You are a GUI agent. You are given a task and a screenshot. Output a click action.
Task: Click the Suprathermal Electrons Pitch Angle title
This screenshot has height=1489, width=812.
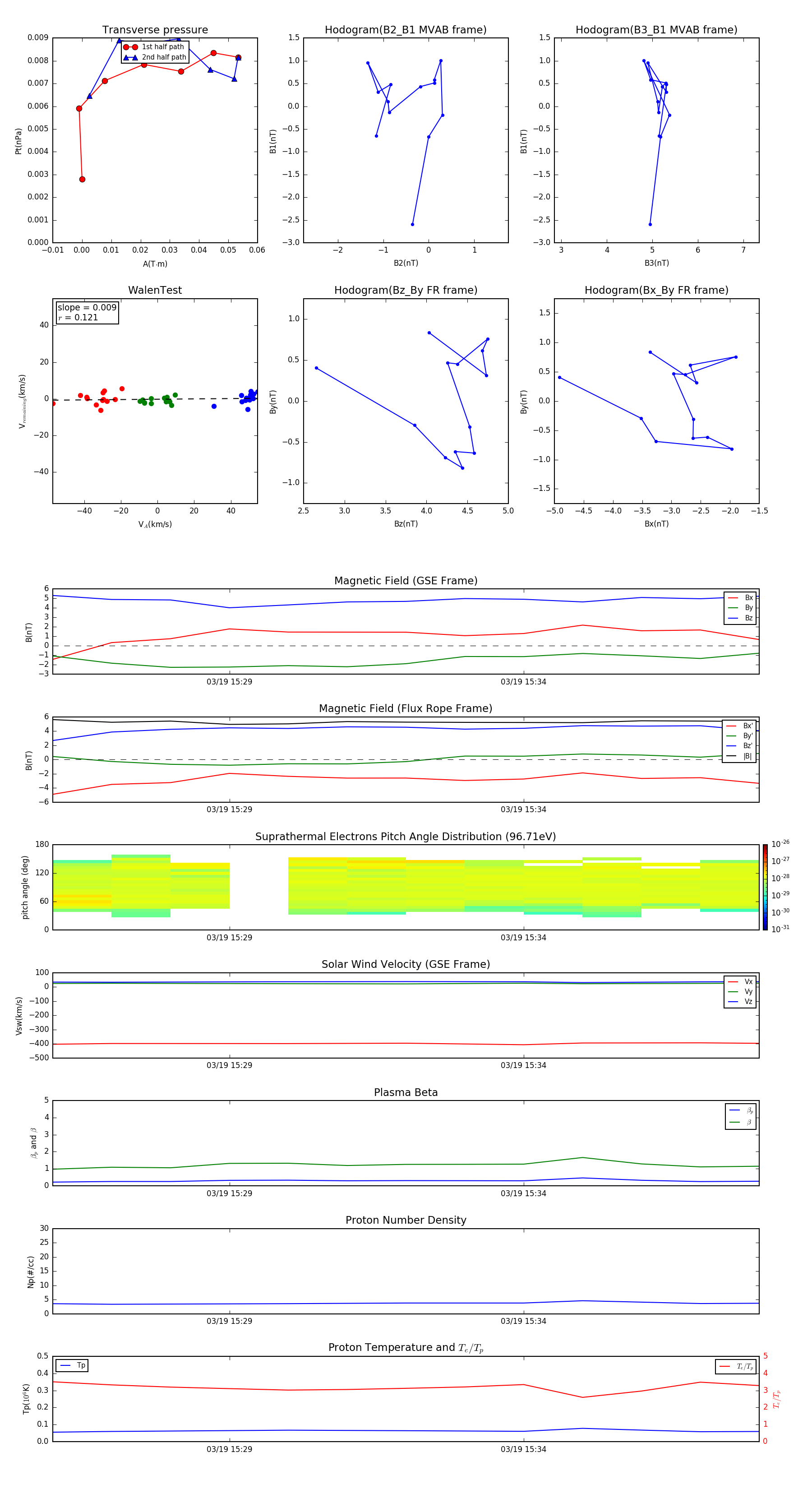[x=406, y=837]
